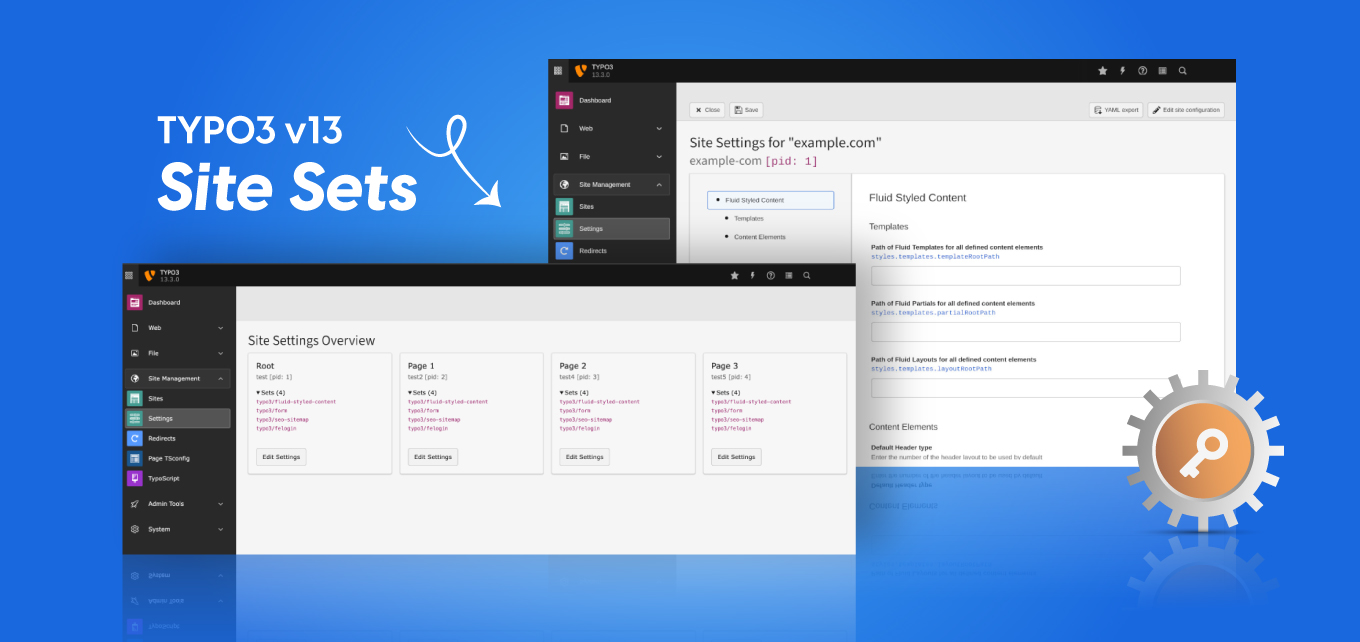Viewport: 1360px width, 642px height.
Task: Open the search icon in the top bar
Action: click(x=806, y=275)
